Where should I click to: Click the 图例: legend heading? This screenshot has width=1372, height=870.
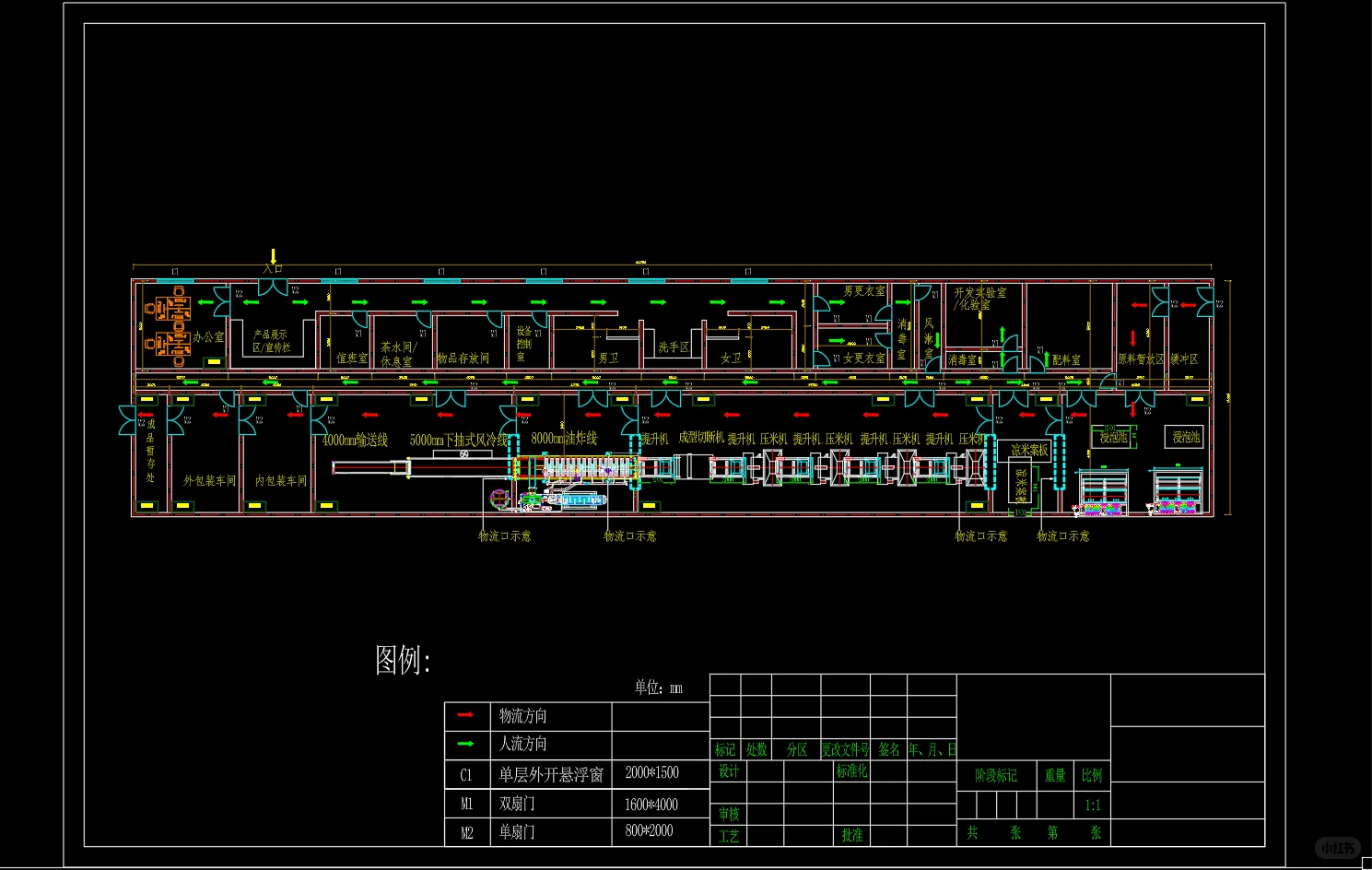click(403, 660)
